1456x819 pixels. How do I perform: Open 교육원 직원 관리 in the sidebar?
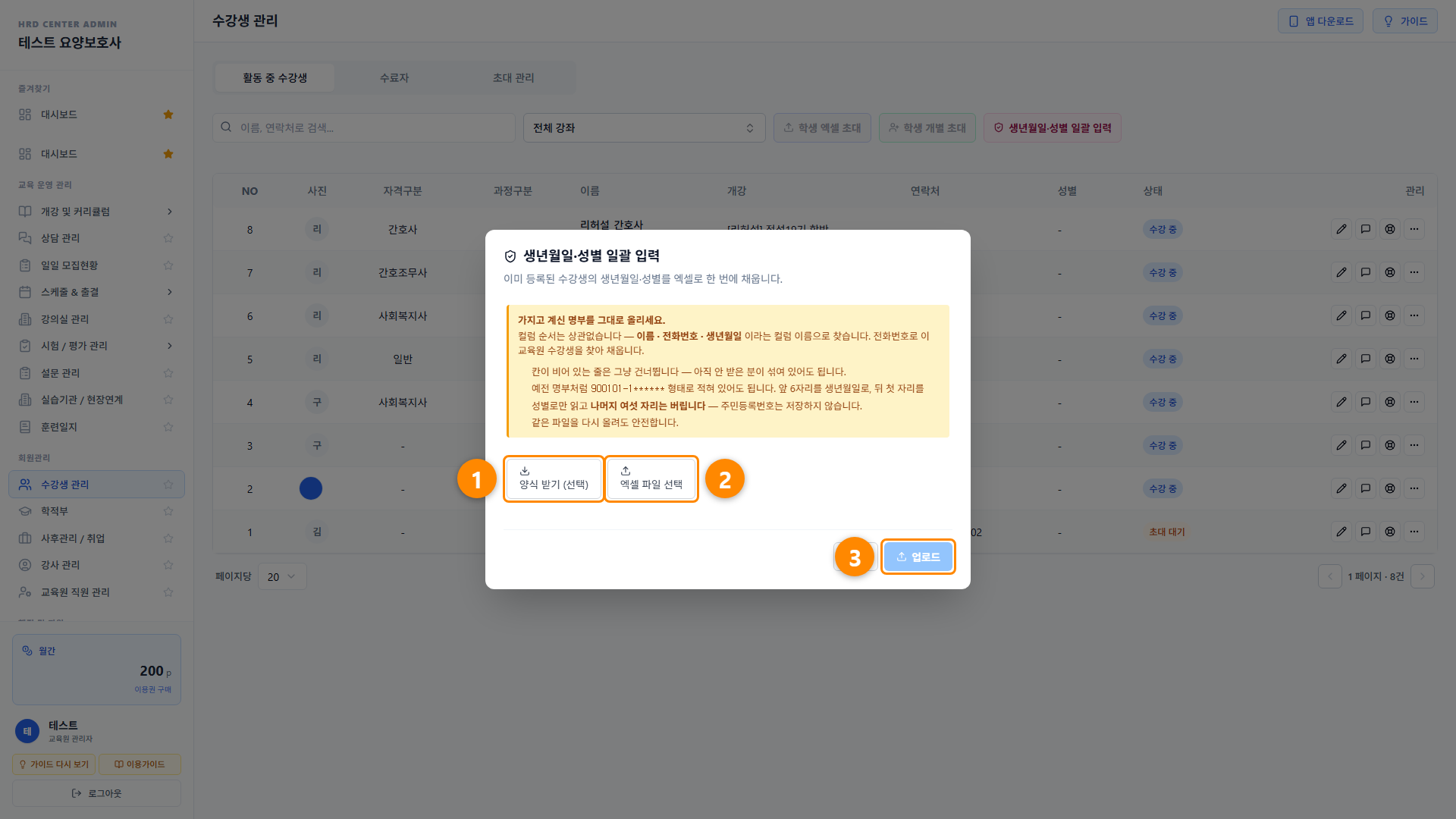[96, 592]
